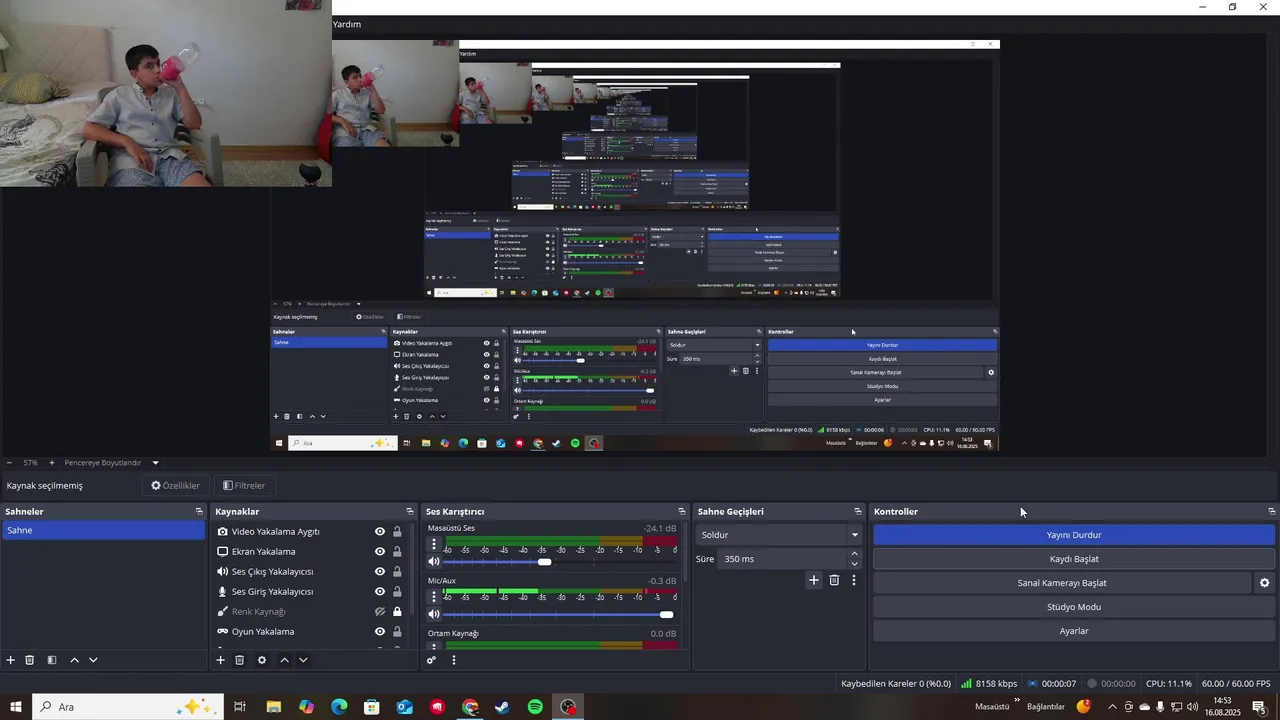Click Stüdyo Modu button
The height and width of the screenshot is (720, 1280).
coord(1074,607)
